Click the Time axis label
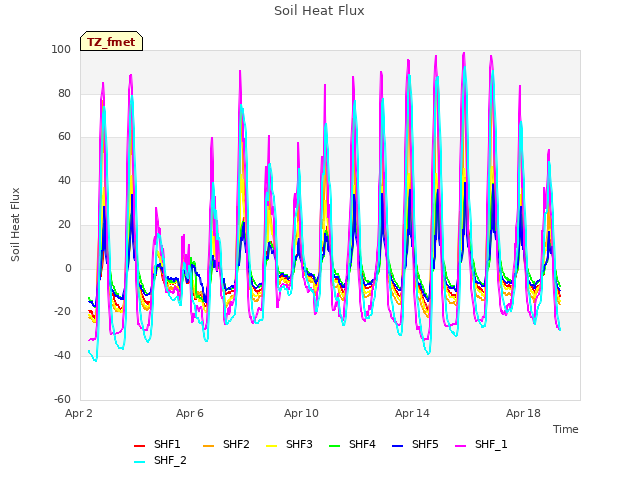Image resolution: width=640 pixels, height=480 pixels. coord(566,429)
